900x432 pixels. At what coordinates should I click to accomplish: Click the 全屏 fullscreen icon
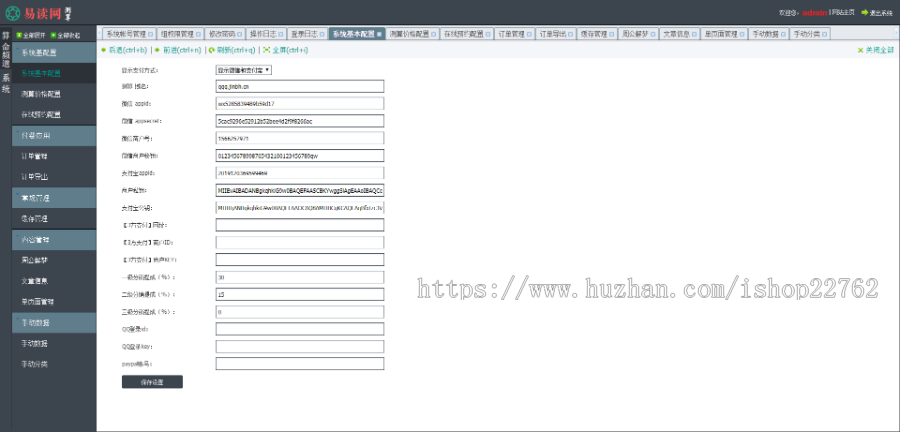click(x=266, y=49)
